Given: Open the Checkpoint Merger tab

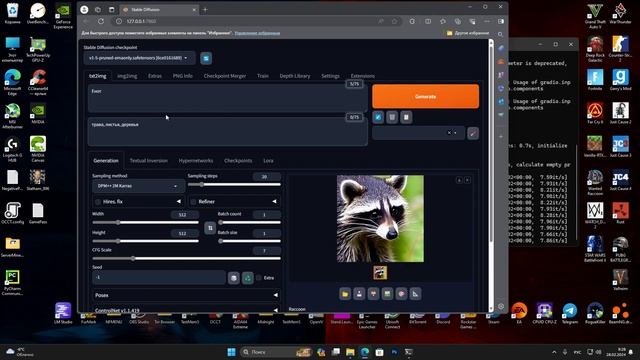Looking at the screenshot, I should [224, 76].
